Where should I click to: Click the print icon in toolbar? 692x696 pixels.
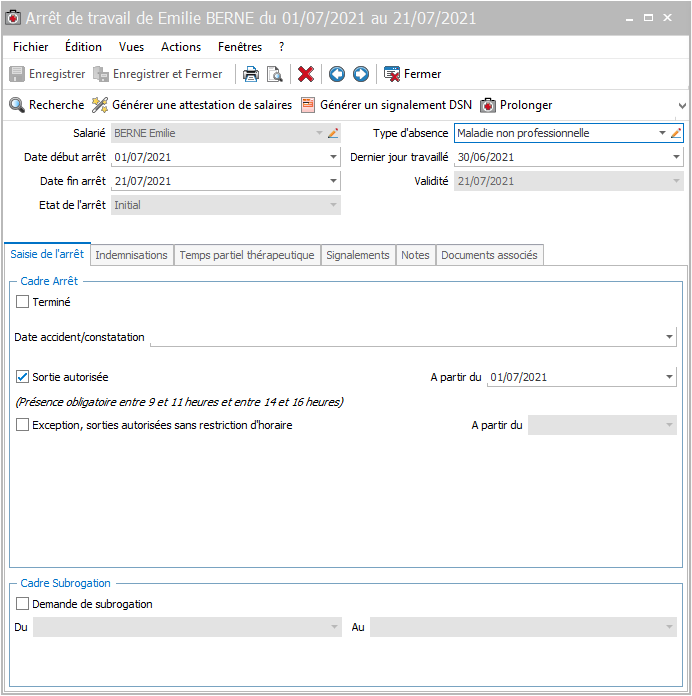pos(251,74)
